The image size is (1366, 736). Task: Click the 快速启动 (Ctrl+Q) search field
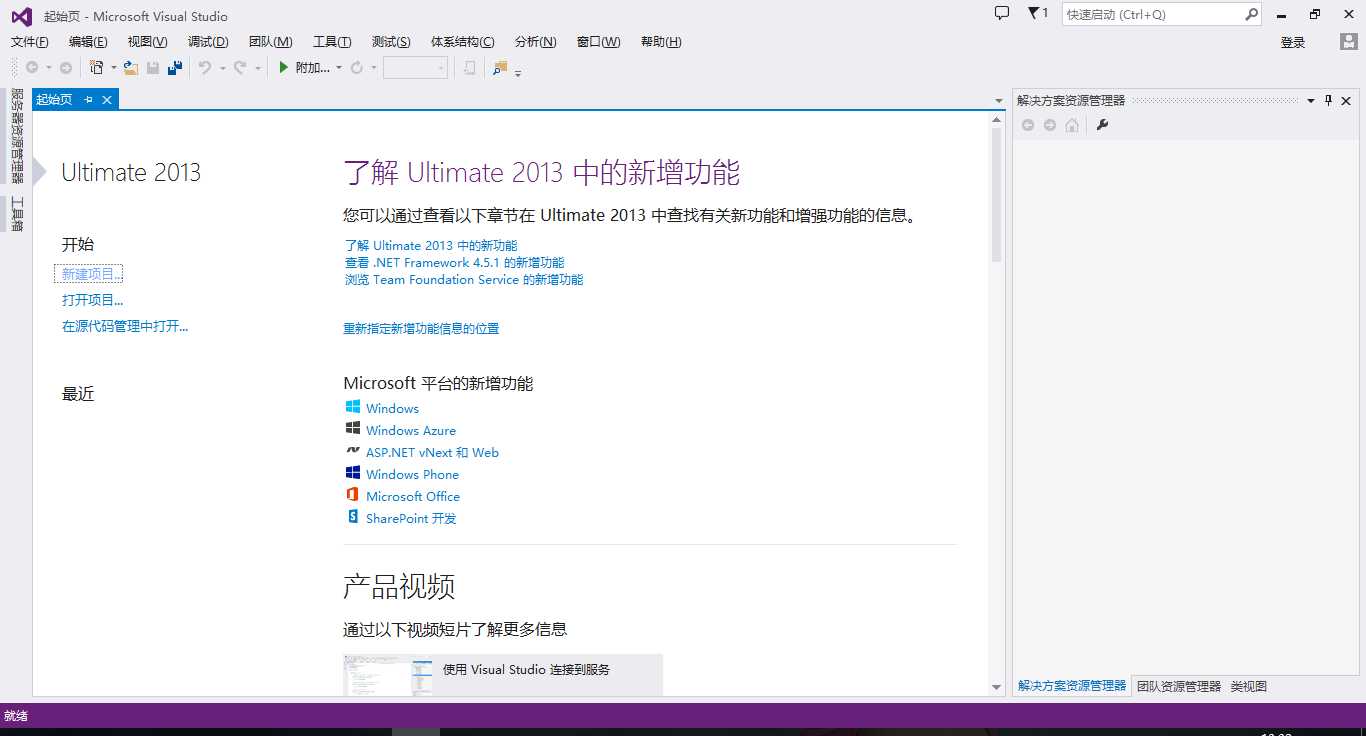tap(1152, 14)
